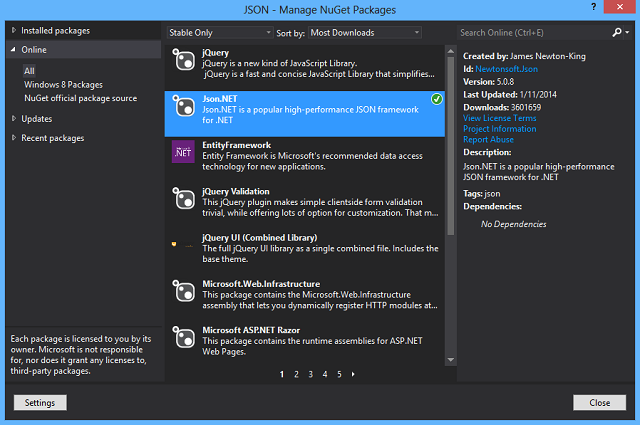This screenshot has width=640, height=425.
Task: Go to results page 1
Action: pyautogui.click(x=282, y=374)
